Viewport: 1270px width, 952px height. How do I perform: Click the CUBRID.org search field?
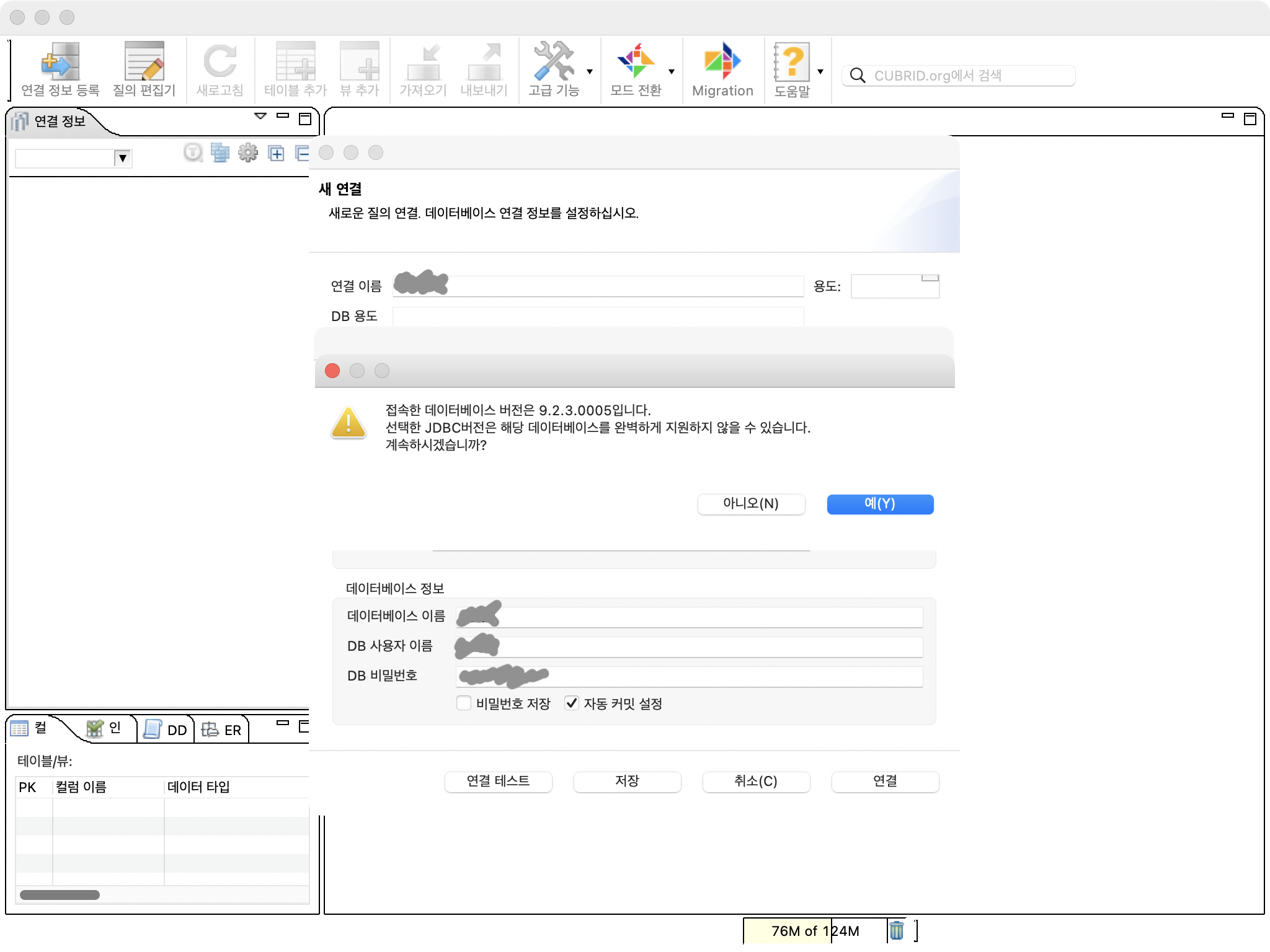pyautogui.click(x=958, y=75)
